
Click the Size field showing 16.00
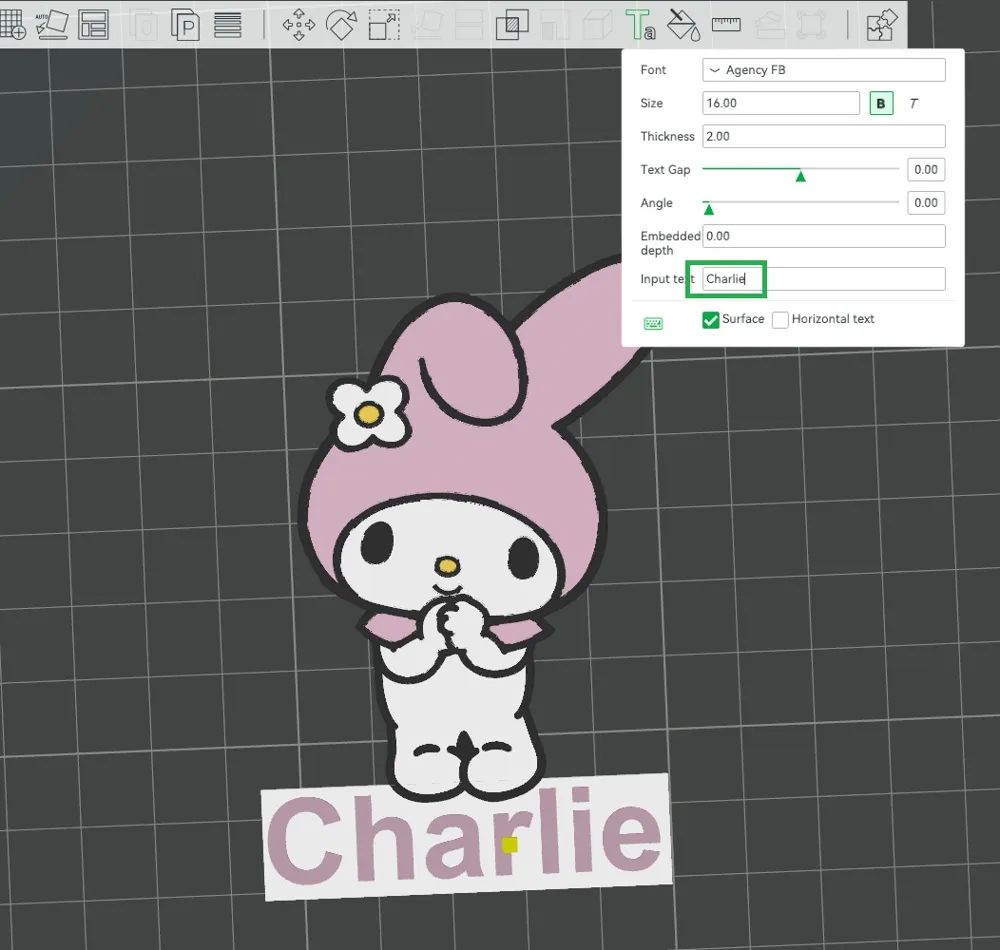[781, 103]
